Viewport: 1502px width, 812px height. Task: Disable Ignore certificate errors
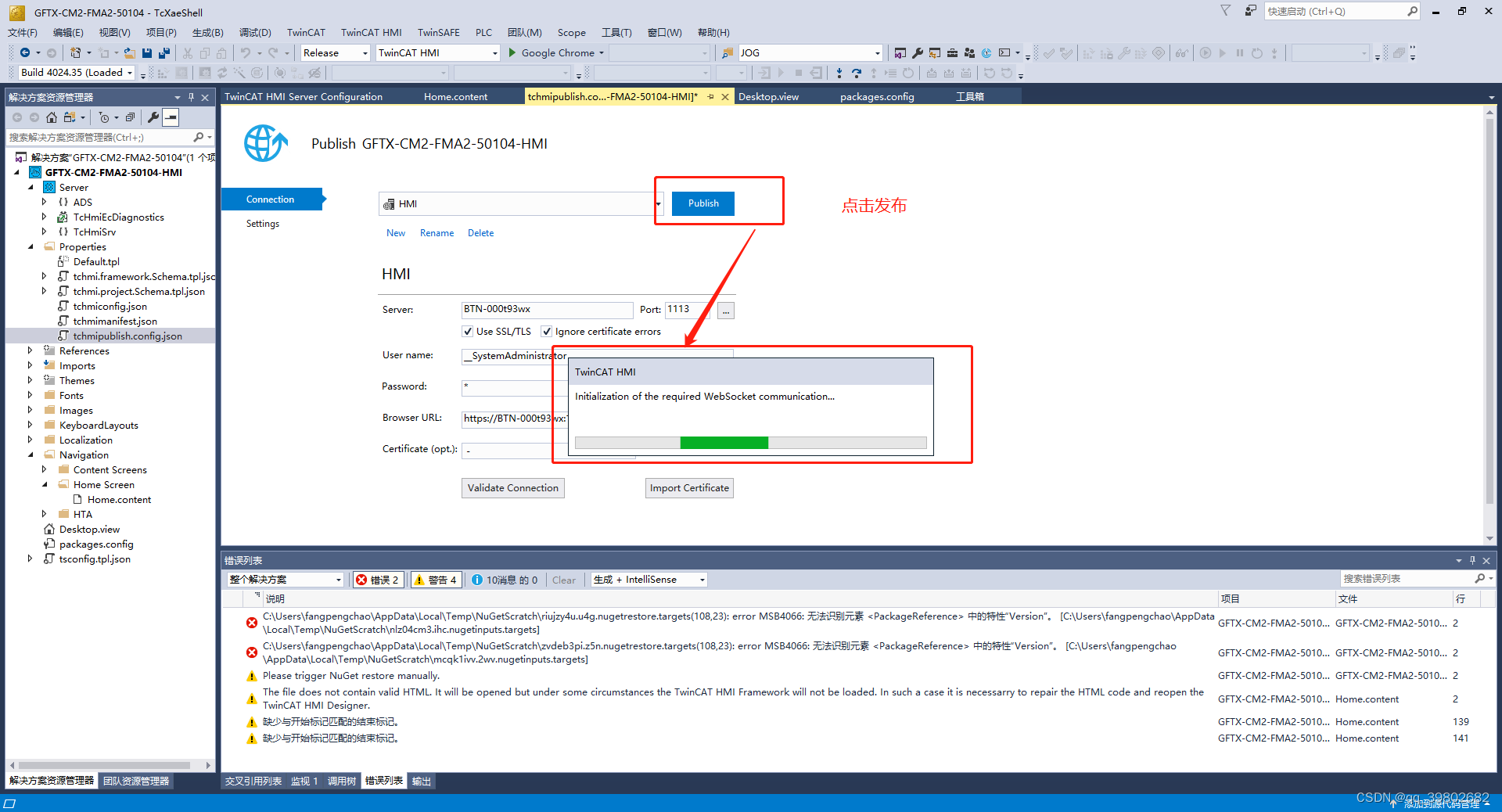547,331
